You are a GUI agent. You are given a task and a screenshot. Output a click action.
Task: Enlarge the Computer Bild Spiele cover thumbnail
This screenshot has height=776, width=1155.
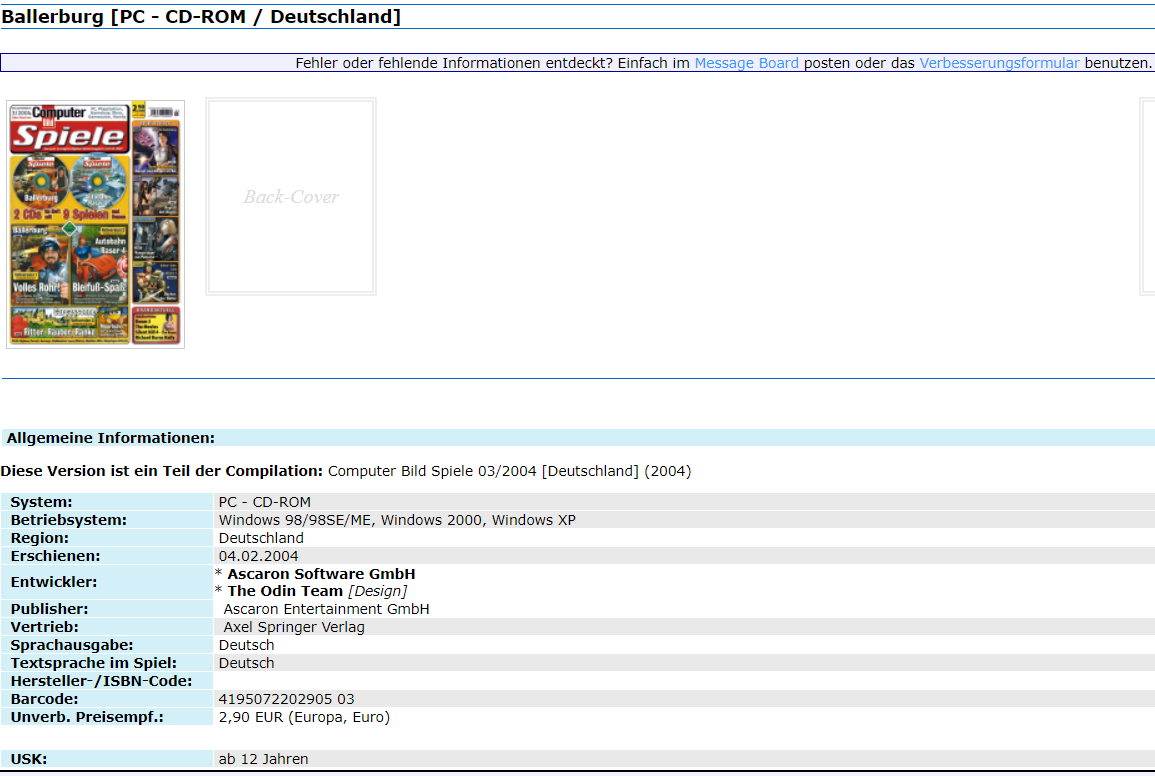coord(95,223)
